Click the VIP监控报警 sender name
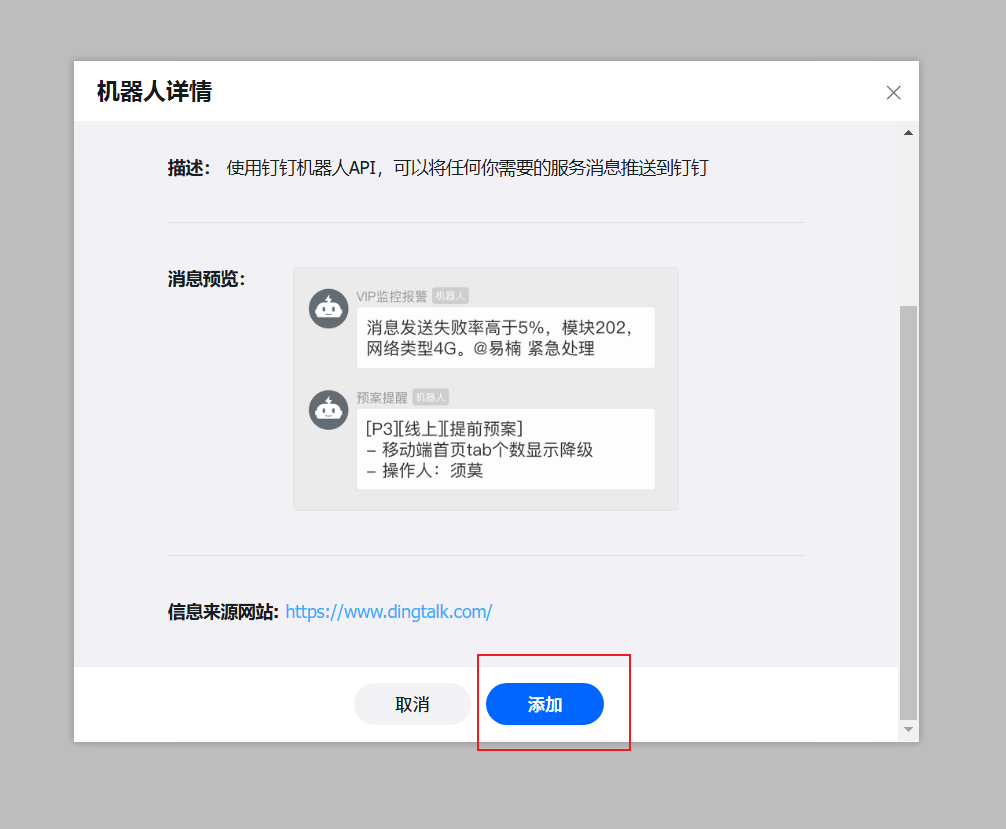The image size is (1006, 829). tap(391, 296)
